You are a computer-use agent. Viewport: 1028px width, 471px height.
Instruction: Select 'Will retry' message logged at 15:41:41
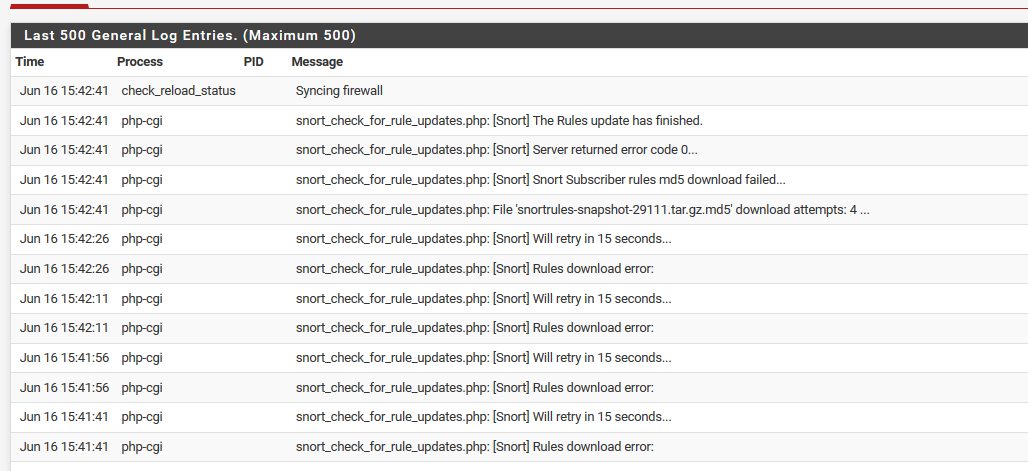pyautogui.click(x=483, y=417)
